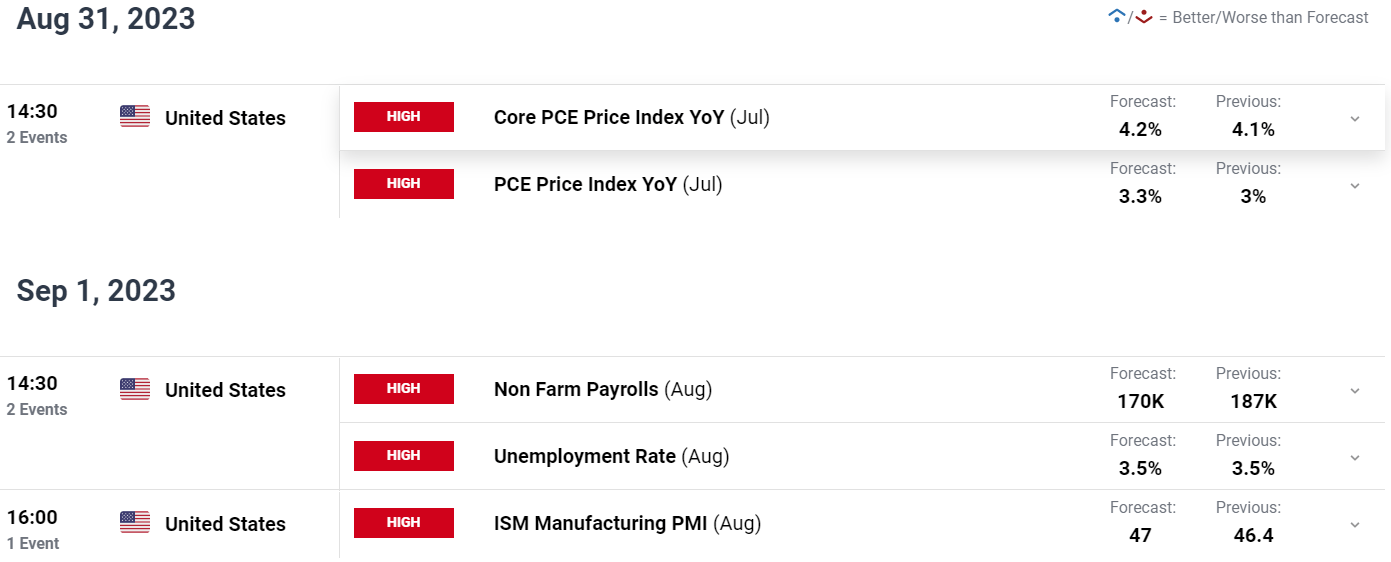Click HIGH badge beside PCE Price Index YoY
Viewport: 1391px width, 562px height.
point(404,184)
